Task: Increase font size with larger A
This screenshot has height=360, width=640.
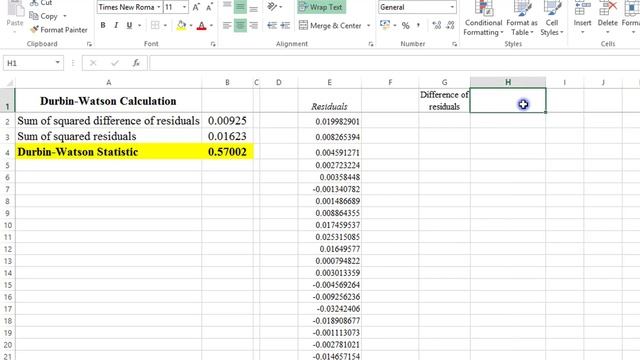Action: [196, 7]
